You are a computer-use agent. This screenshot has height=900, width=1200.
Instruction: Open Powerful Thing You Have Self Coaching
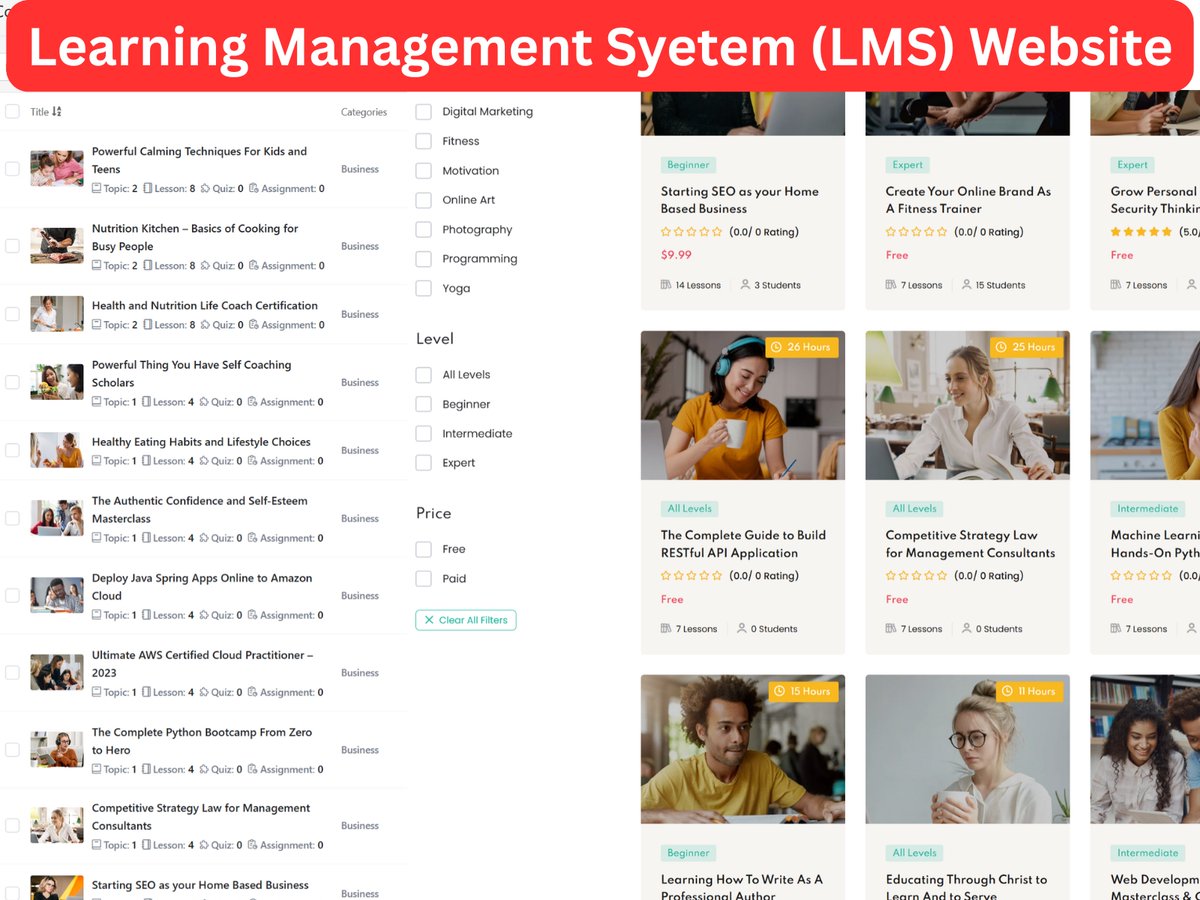click(x=192, y=374)
